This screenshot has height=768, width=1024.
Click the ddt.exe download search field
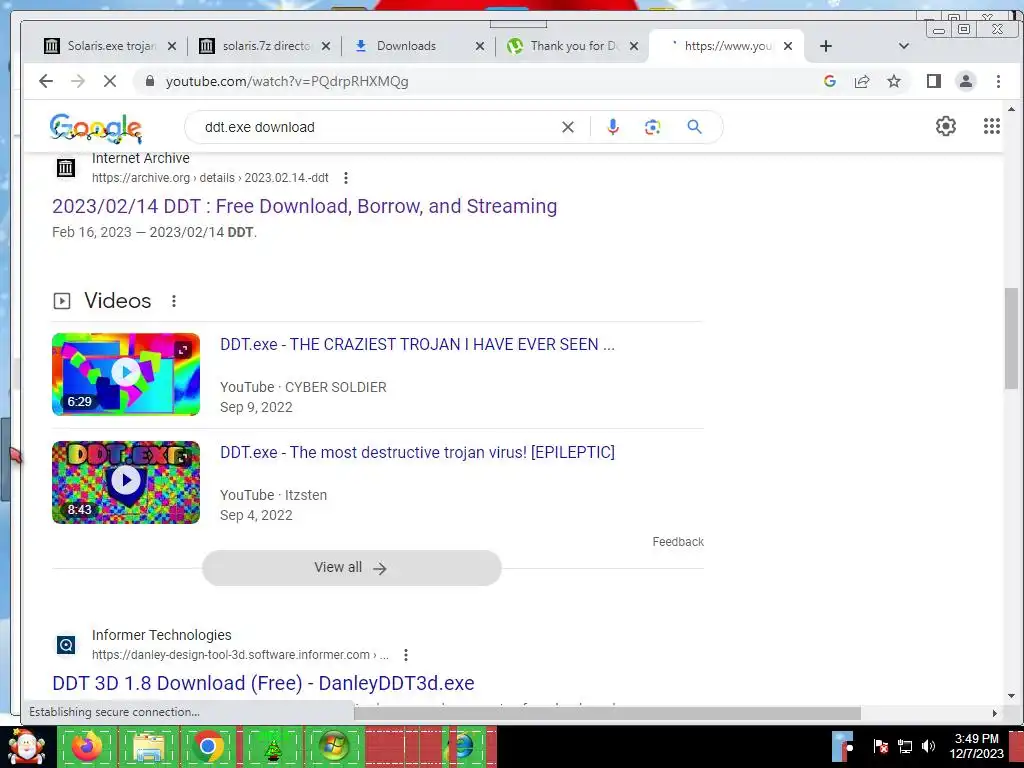tap(379, 127)
